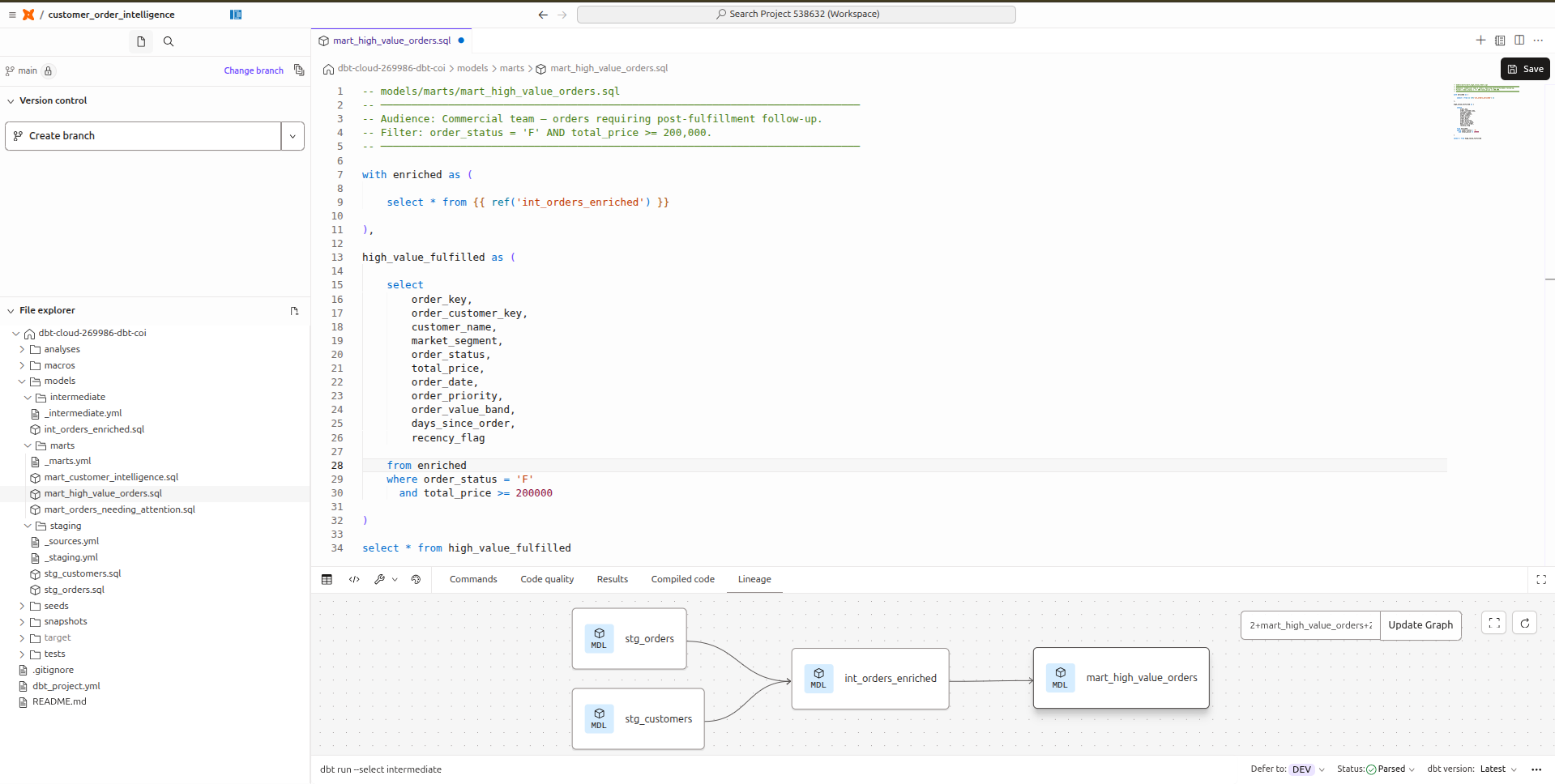Click the code brackets compile icon

point(354,579)
